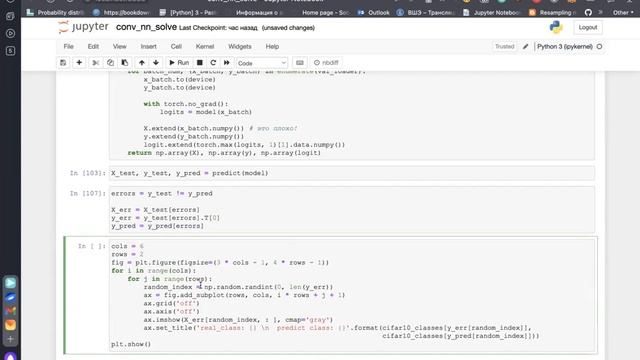
Task: Open the Help menu
Action: (x=272, y=47)
